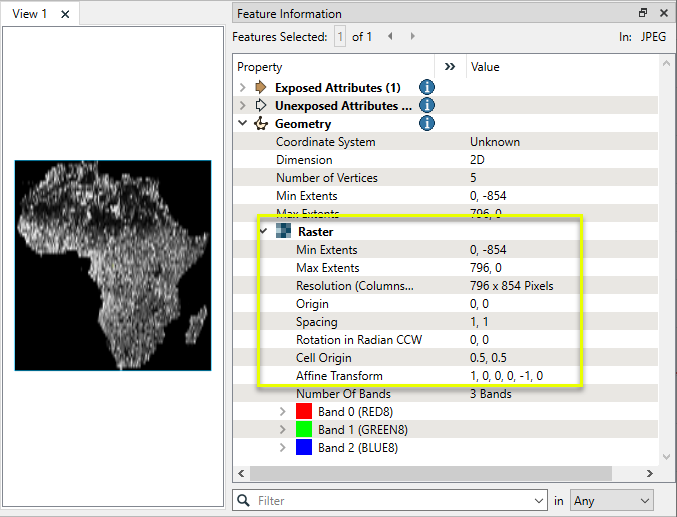The height and width of the screenshot is (517, 677).
Task: Click the Geometry polygon icon
Action: pos(262,124)
